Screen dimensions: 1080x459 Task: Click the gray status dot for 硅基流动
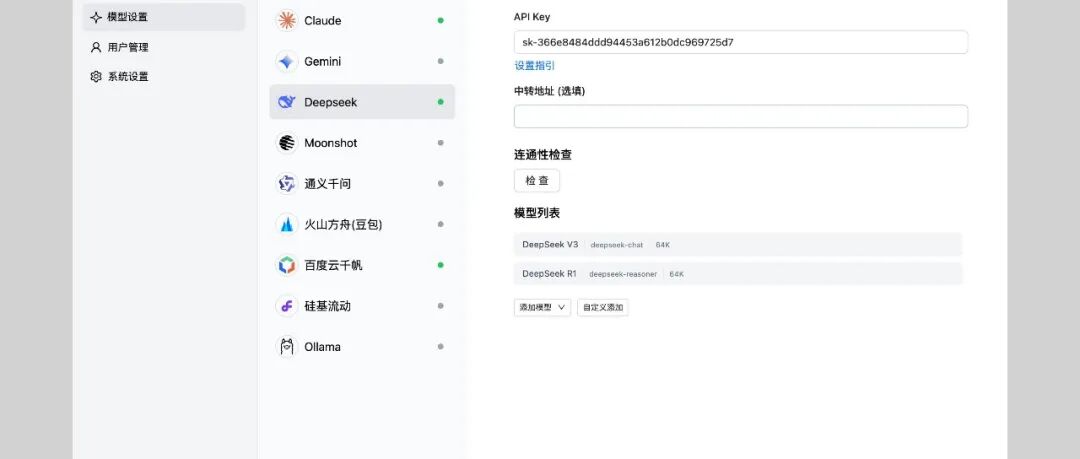[x=441, y=305]
